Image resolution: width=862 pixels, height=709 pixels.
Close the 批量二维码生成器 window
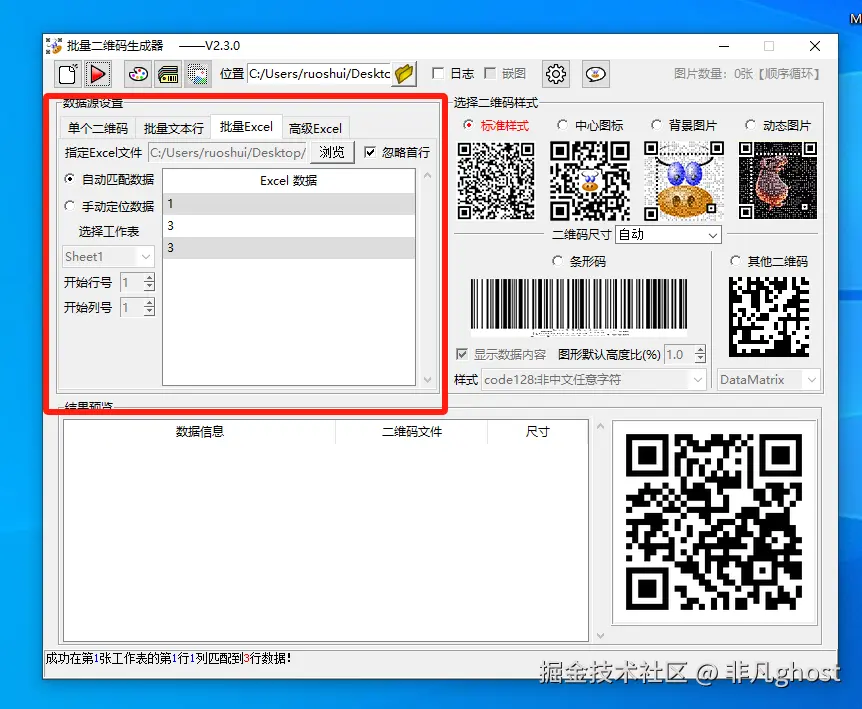tap(815, 46)
